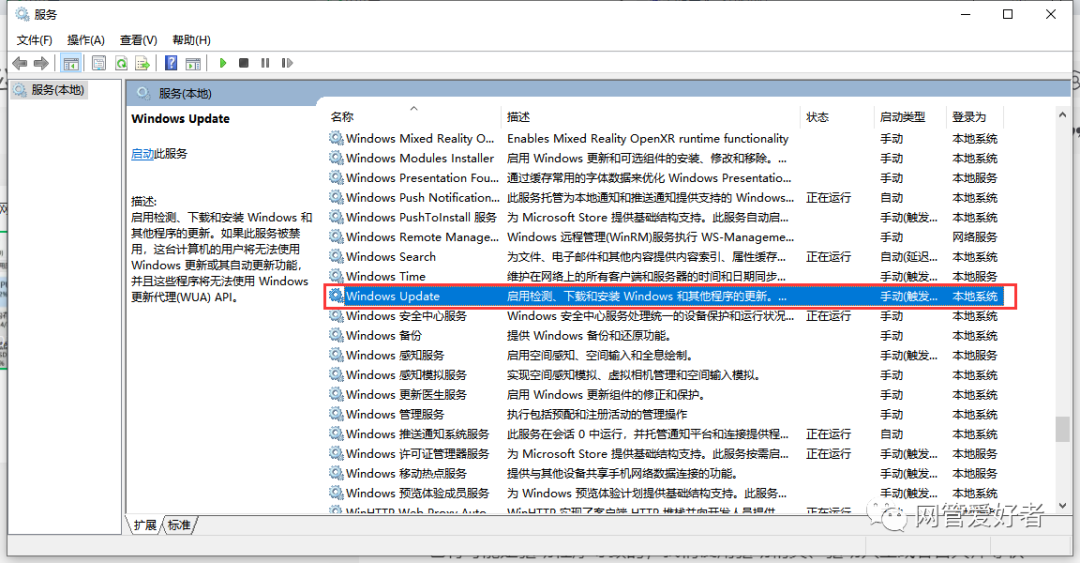Click the Export List toolbar icon
1080x563 pixels.
pyautogui.click(x=143, y=63)
